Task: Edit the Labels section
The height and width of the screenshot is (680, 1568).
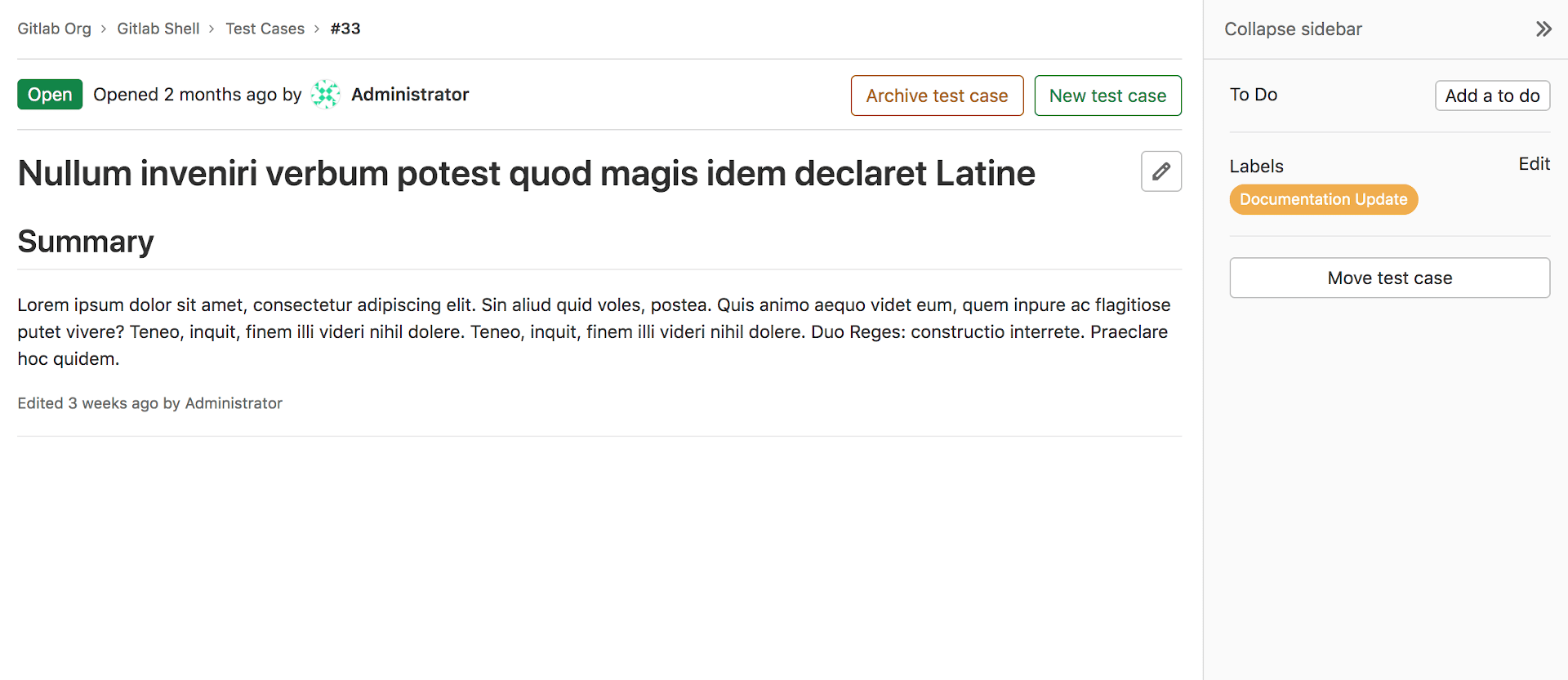Action: (1534, 164)
